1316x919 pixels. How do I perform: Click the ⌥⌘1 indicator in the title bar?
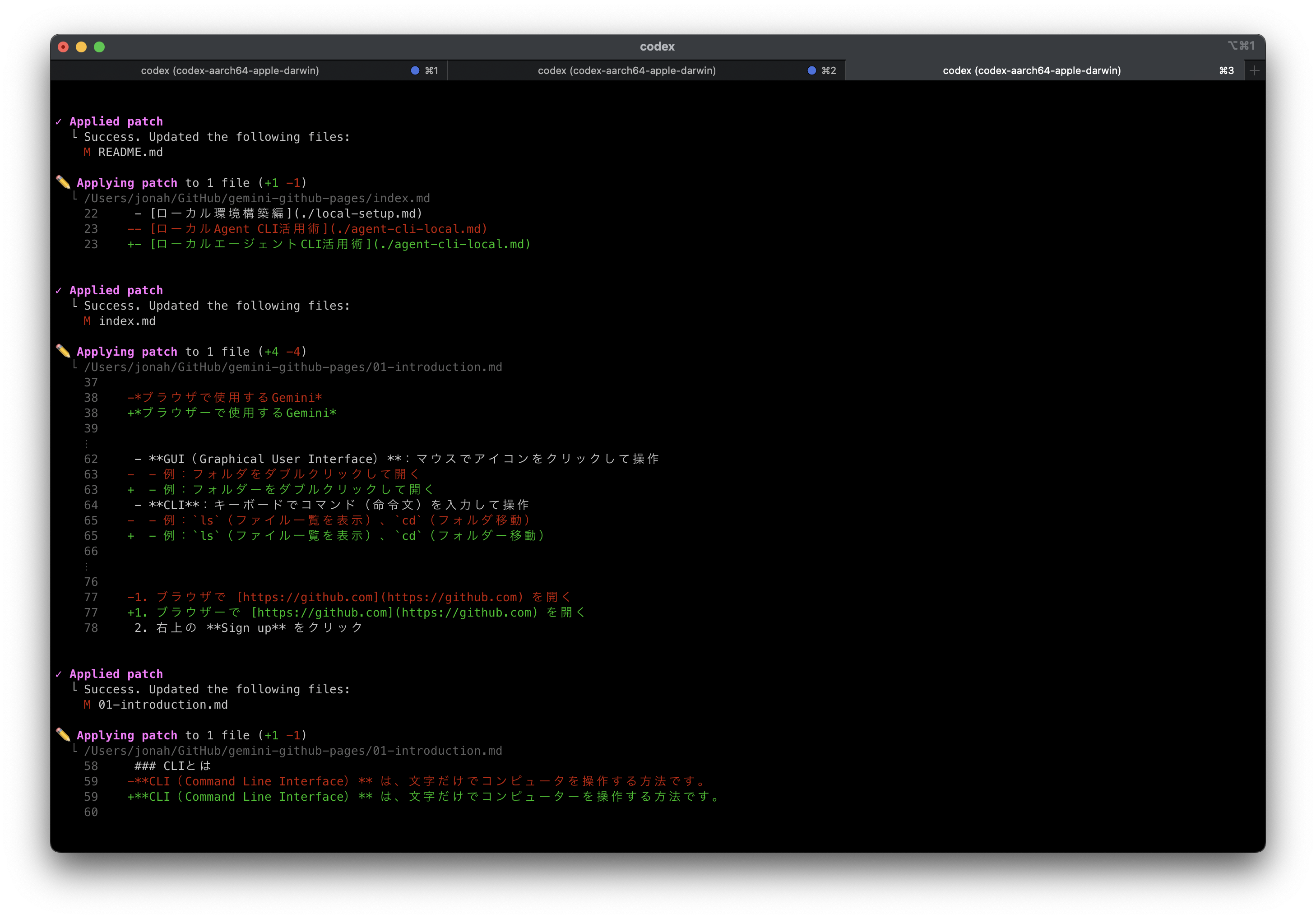[x=1242, y=46]
